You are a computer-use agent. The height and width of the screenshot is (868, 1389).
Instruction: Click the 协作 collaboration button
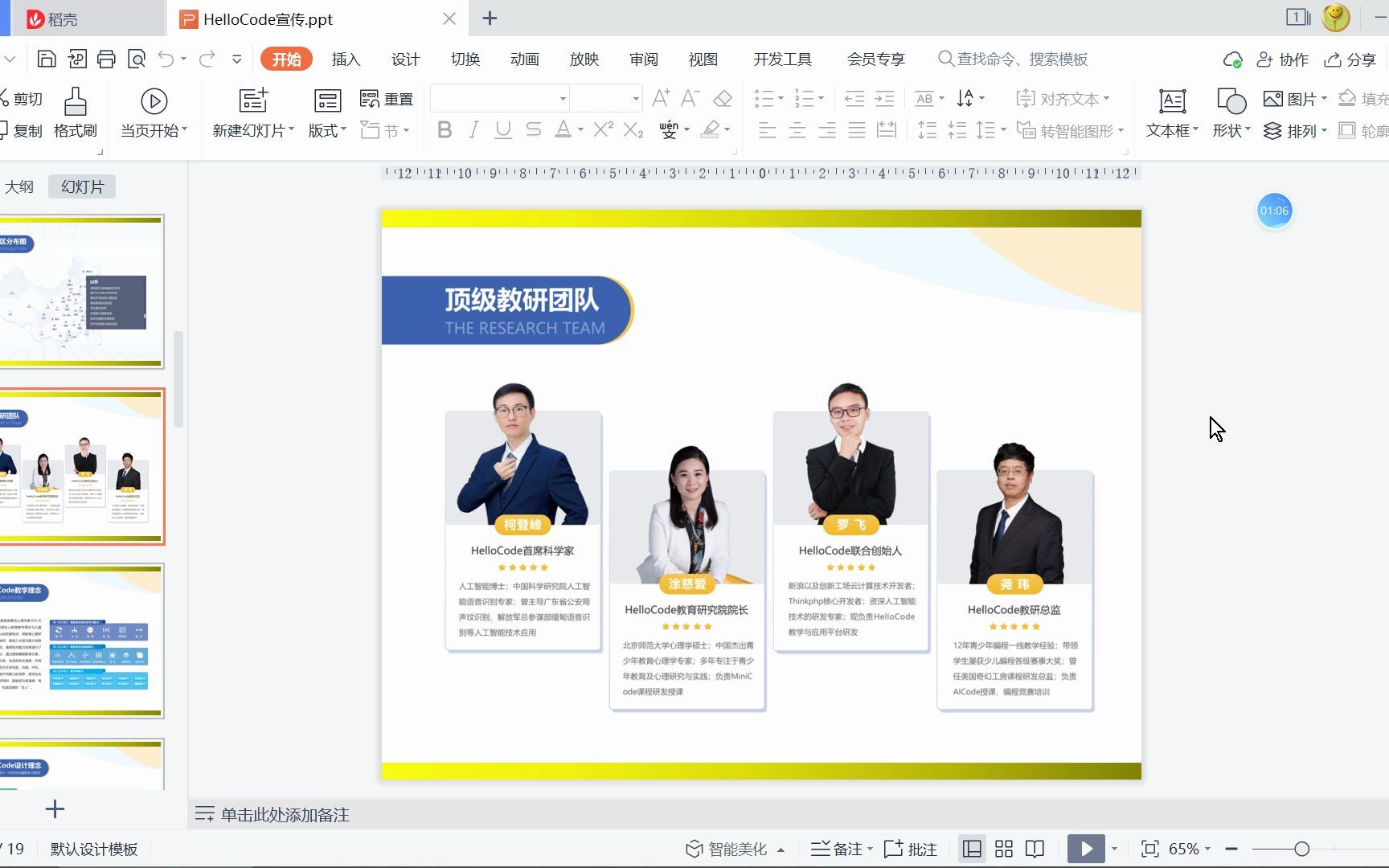1283,59
